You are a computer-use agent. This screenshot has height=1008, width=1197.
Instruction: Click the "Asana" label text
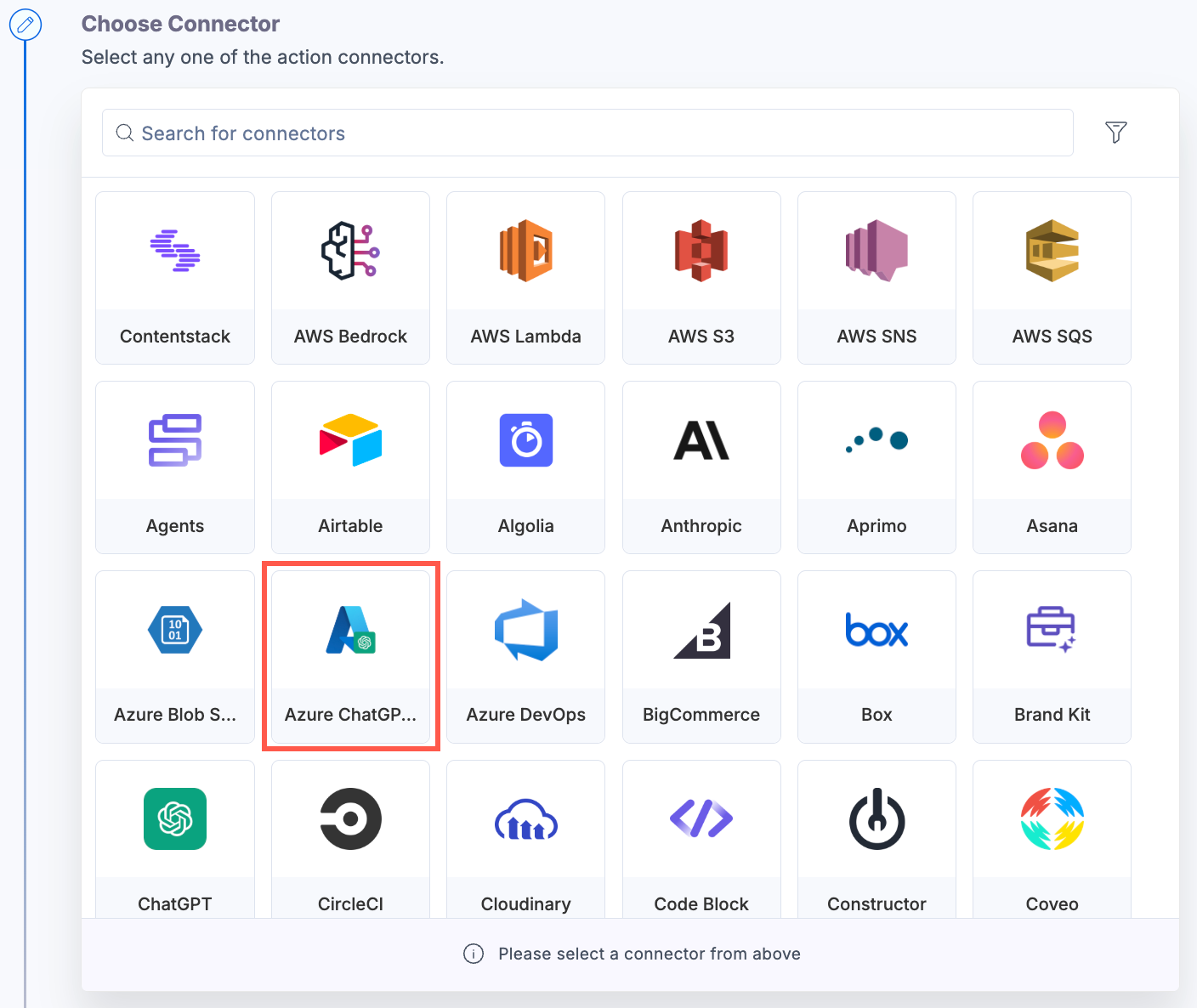1052,526
